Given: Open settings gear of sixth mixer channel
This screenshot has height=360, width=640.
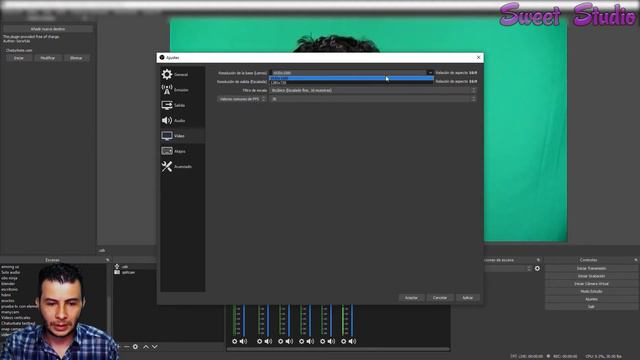Looking at the screenshot, I should (344, 341).
